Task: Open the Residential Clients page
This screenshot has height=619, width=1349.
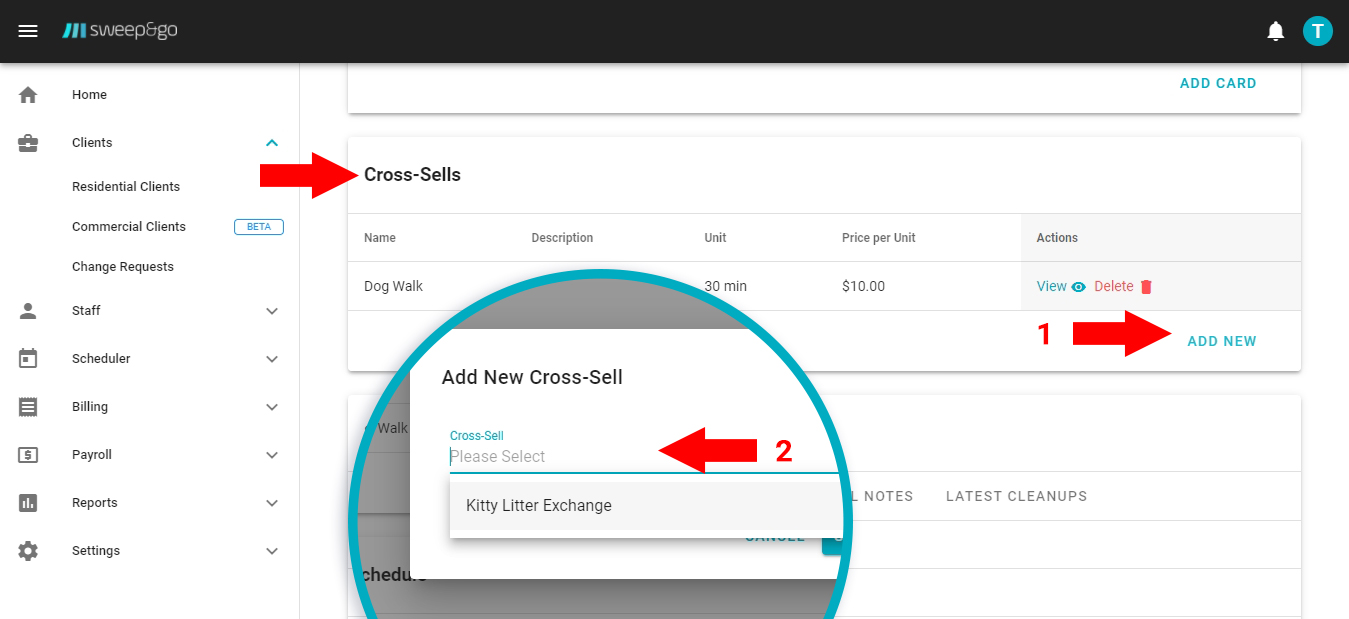Action: pyautogui.click(x=125, y=186)
